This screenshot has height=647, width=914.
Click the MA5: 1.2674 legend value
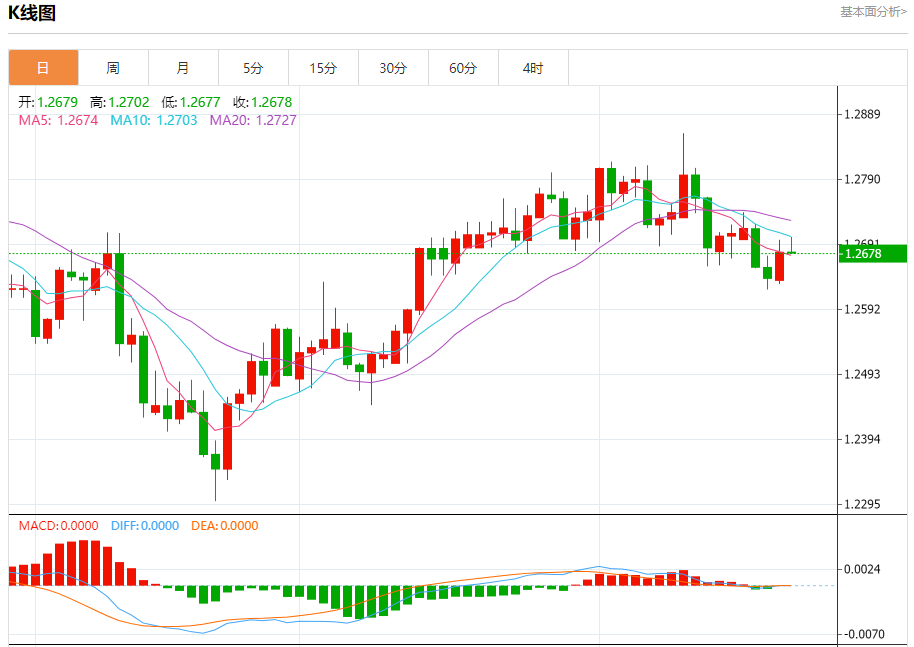coord(58,120)
